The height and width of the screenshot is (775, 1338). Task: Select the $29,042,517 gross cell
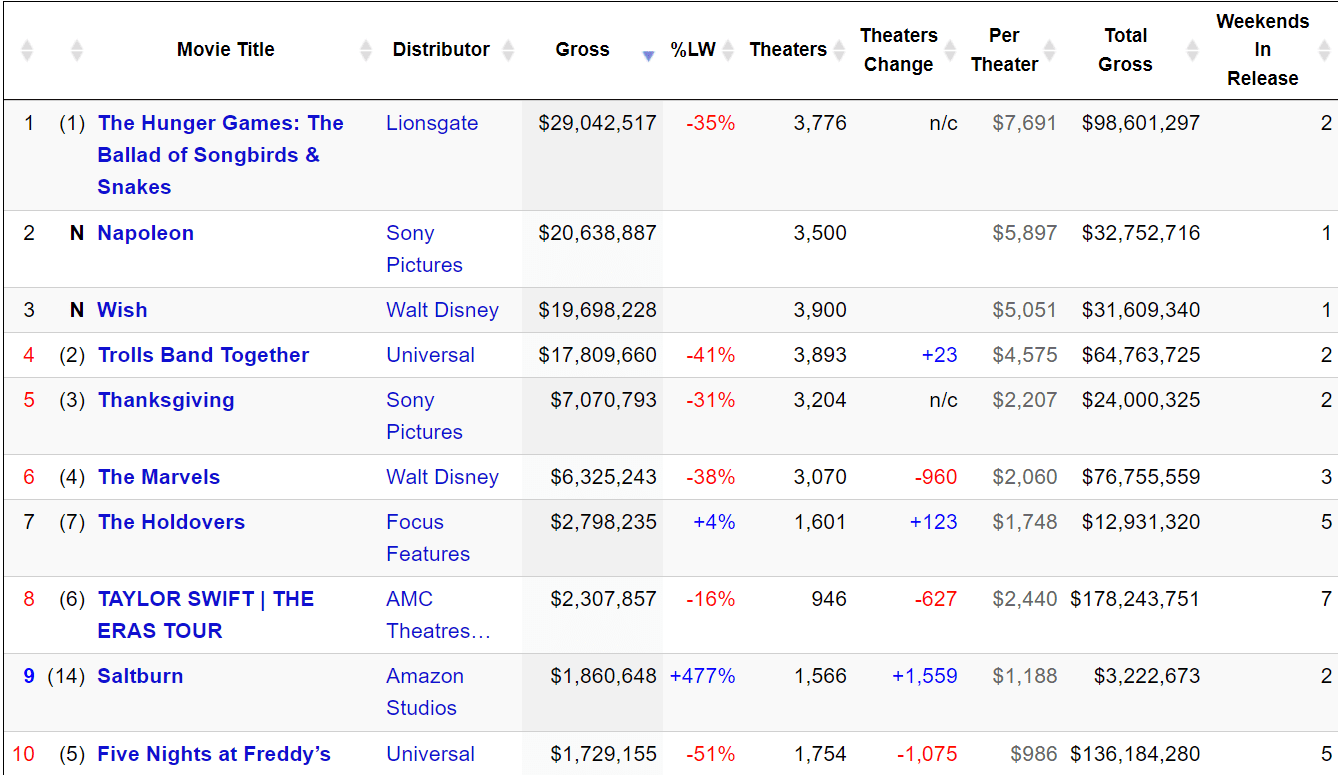tap(597, 123)
